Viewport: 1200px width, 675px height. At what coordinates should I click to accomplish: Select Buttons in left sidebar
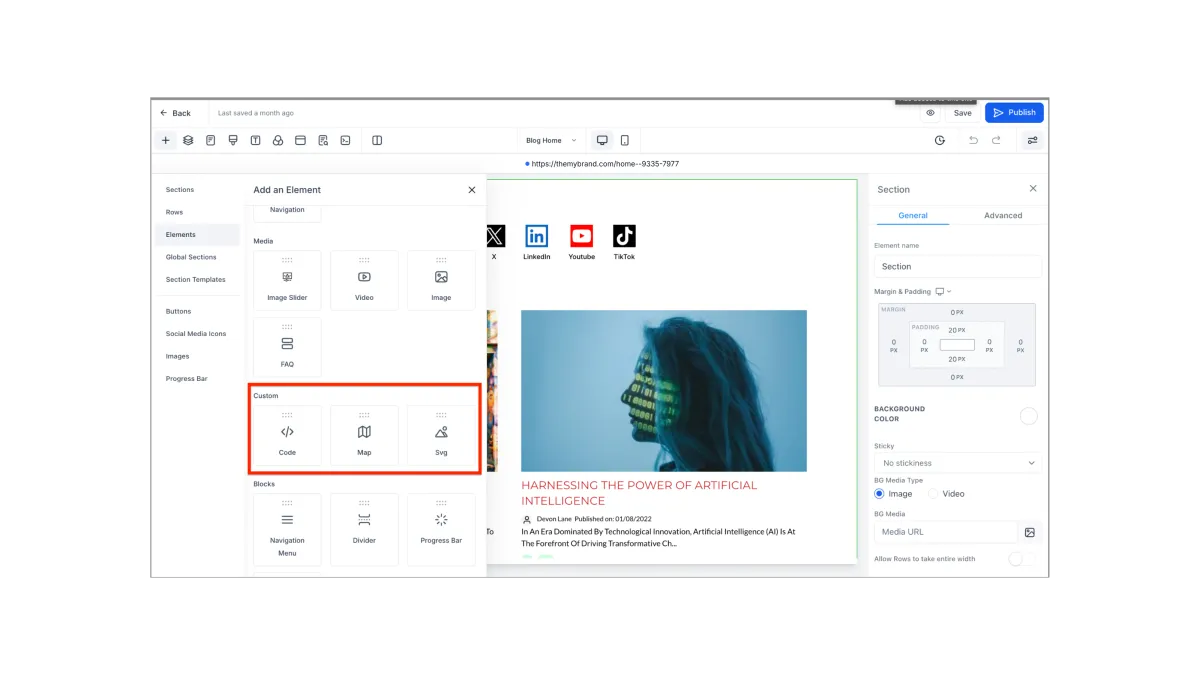click(178, 311)
